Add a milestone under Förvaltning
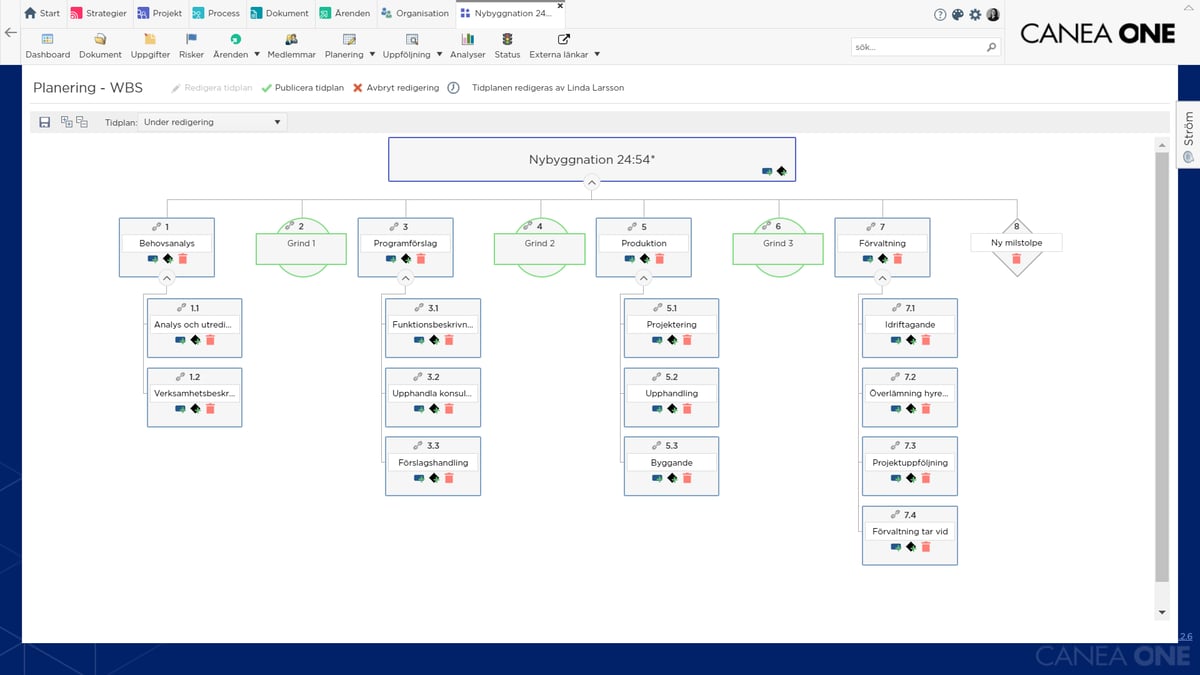The width and height of the screenshot is (1200, 675). [x=881, y=259]
